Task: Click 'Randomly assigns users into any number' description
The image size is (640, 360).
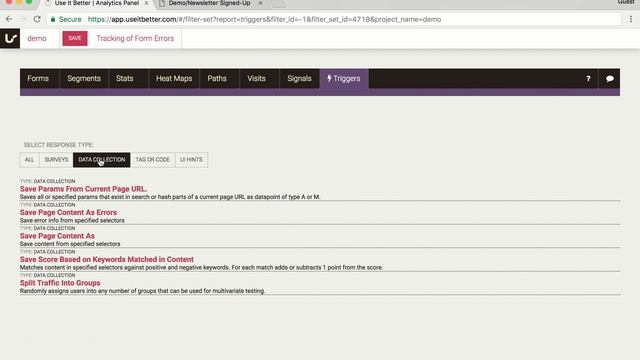Action: coord(142,291)
